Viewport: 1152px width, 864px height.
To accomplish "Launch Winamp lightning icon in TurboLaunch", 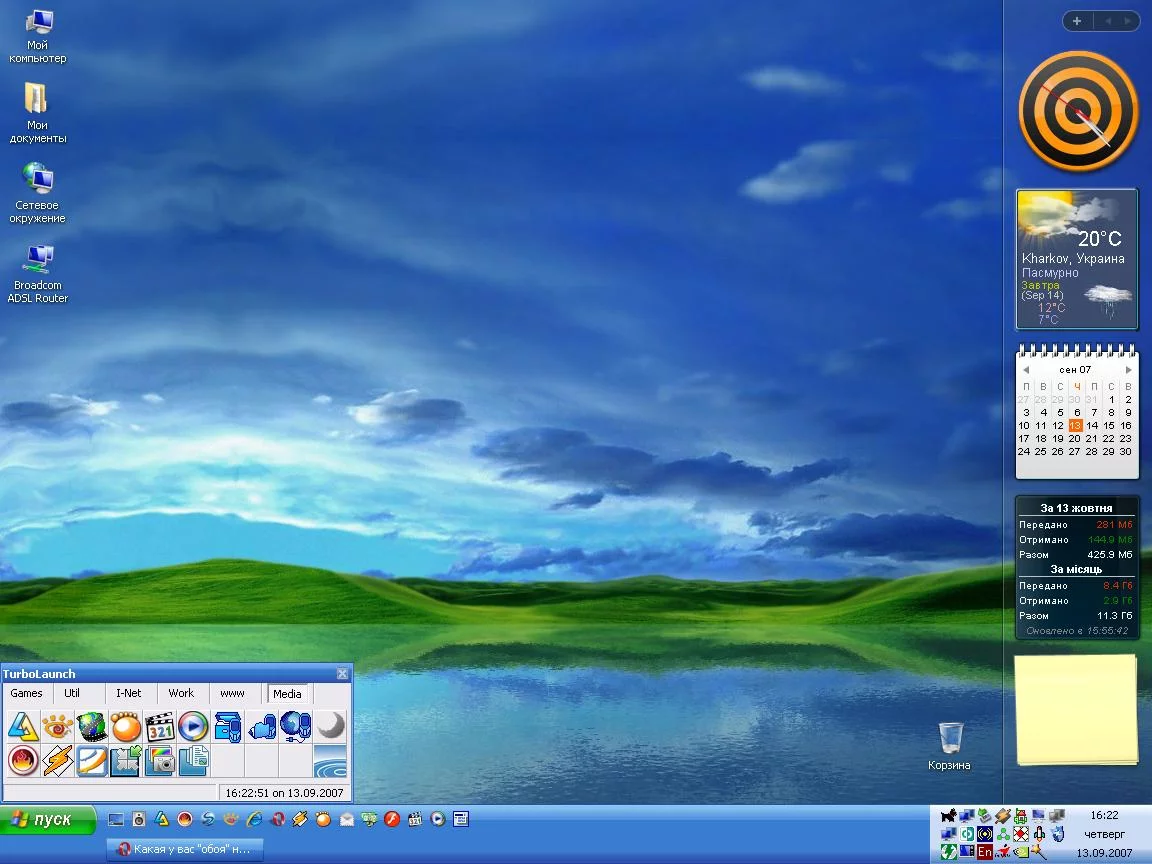I will (x=57, y=760).
